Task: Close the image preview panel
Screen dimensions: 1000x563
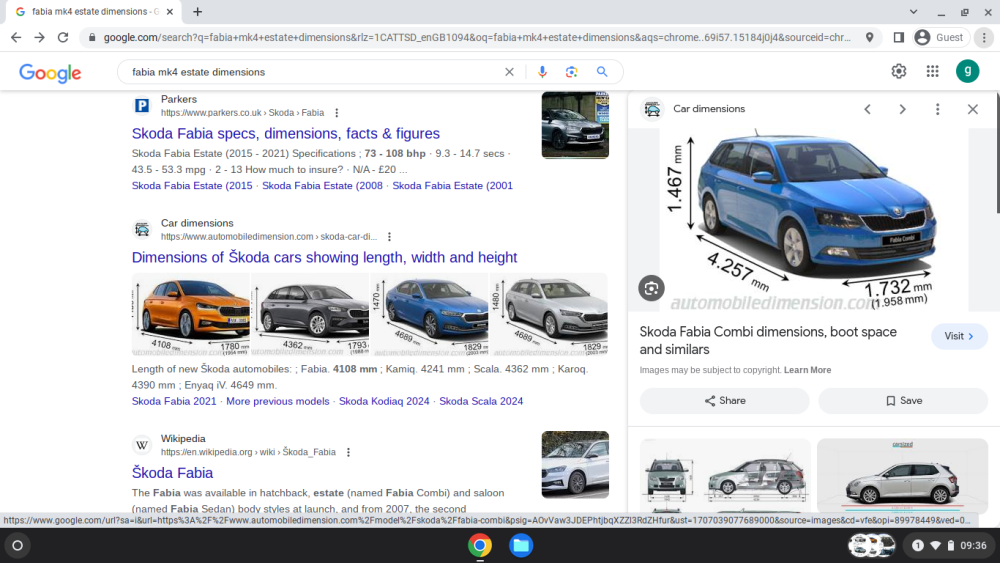Action: point(973,109)
